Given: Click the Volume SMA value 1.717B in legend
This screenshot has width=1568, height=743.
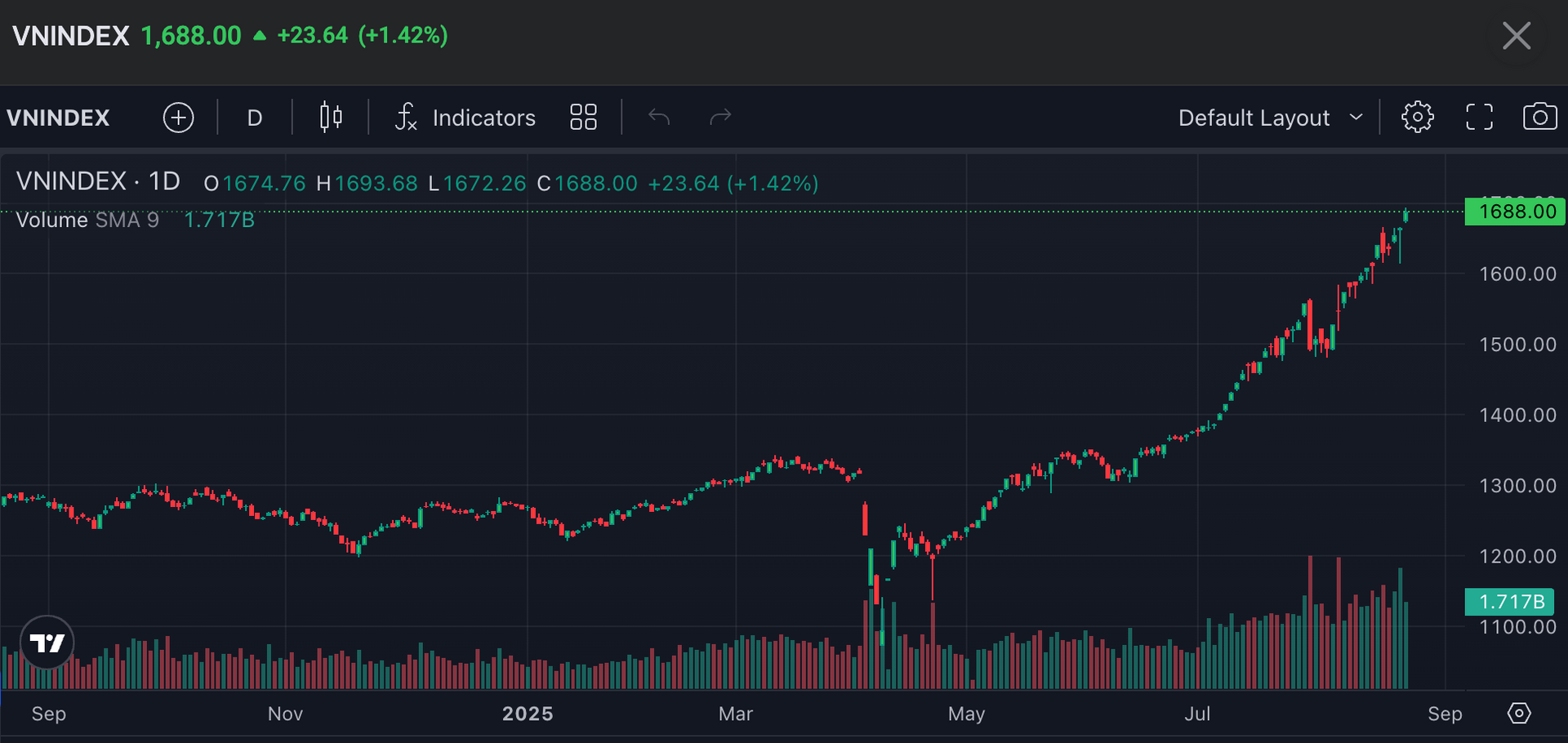Looking at the screenshot, I should pos(219,220).
